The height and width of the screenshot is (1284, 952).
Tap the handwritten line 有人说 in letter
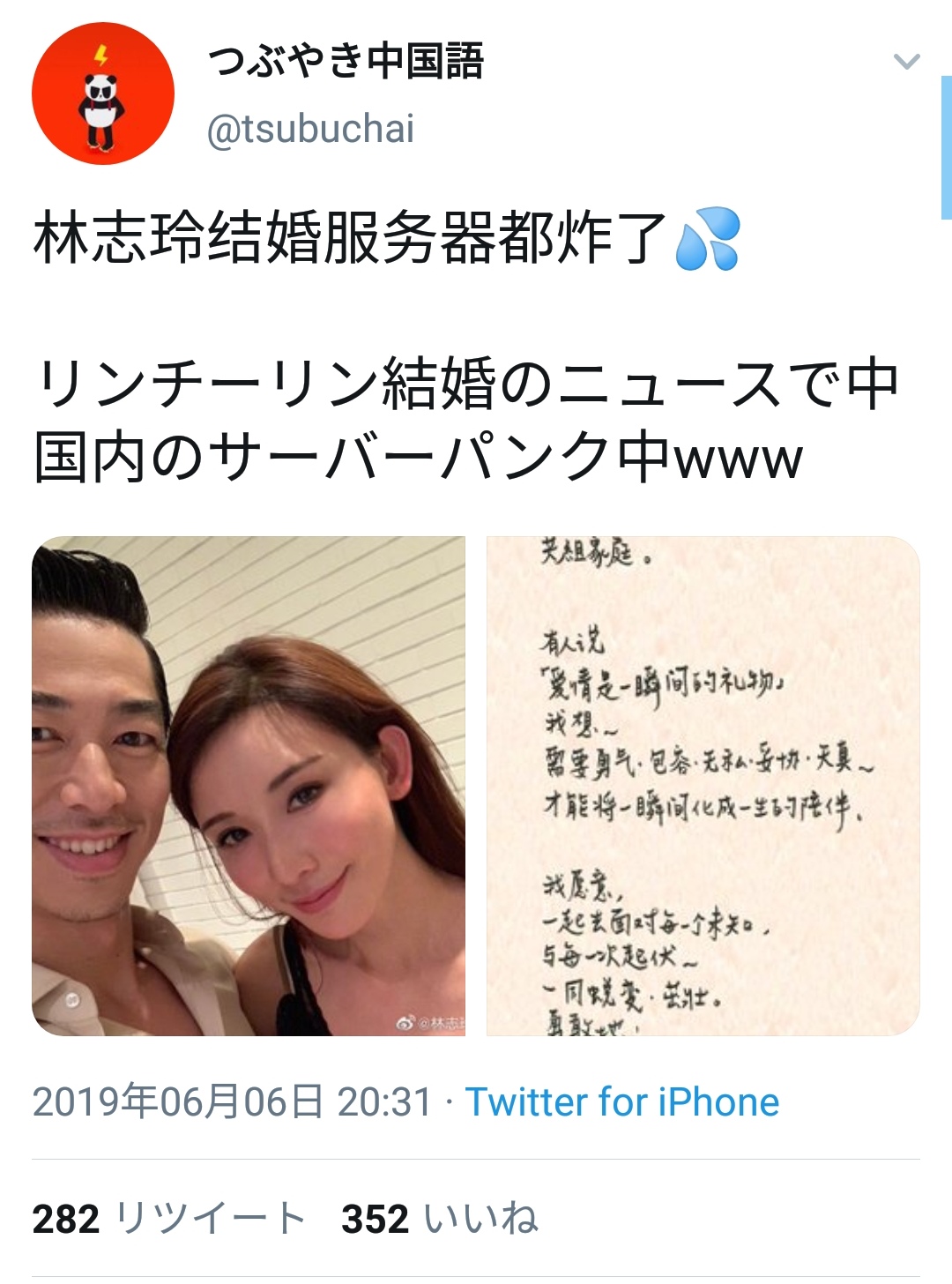tap(573, 642)
